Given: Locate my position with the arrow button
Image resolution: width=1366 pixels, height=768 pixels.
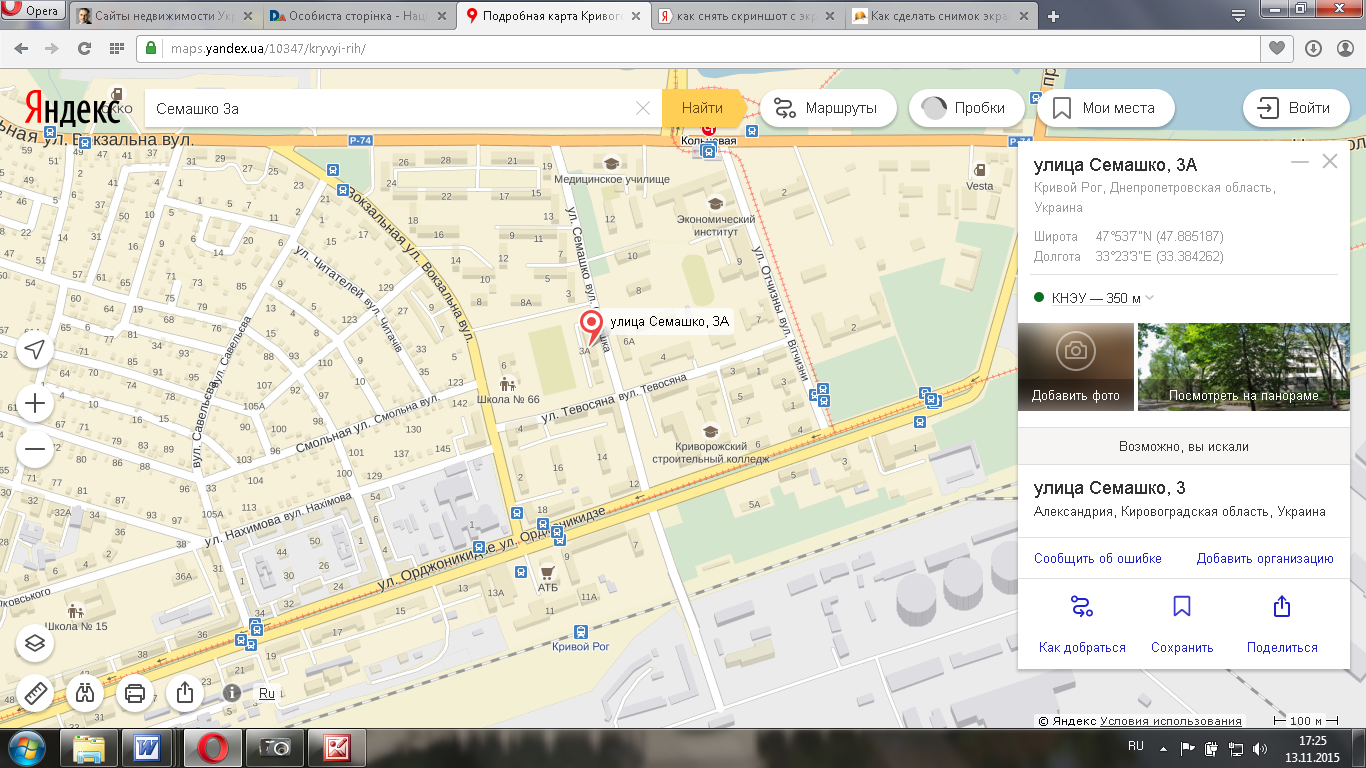Looking at the screenshot, I should [35, 349].
